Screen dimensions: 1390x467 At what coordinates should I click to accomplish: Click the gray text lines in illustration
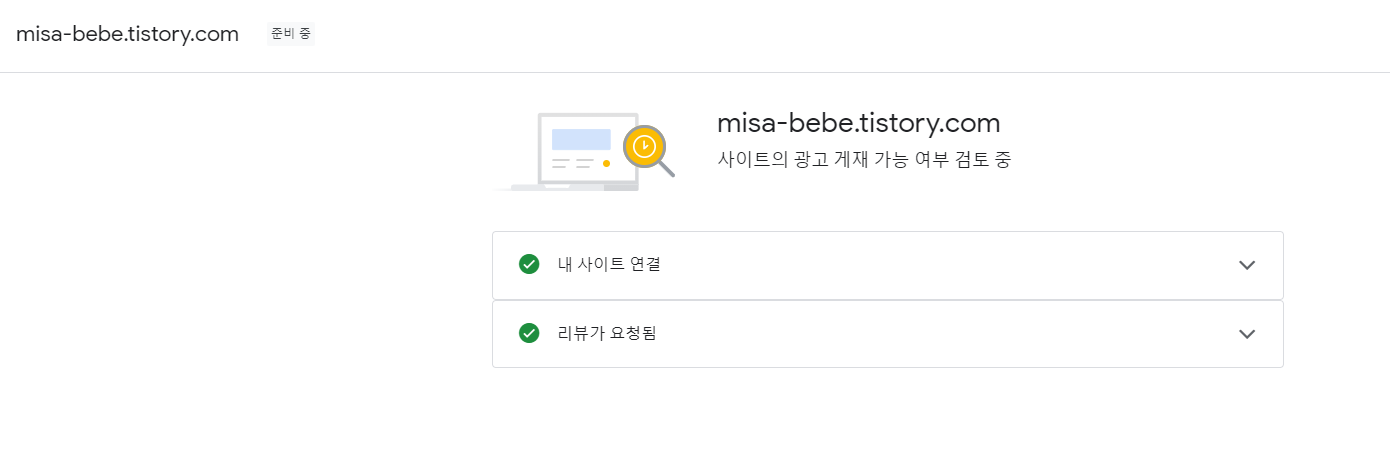tap(572, 163)
